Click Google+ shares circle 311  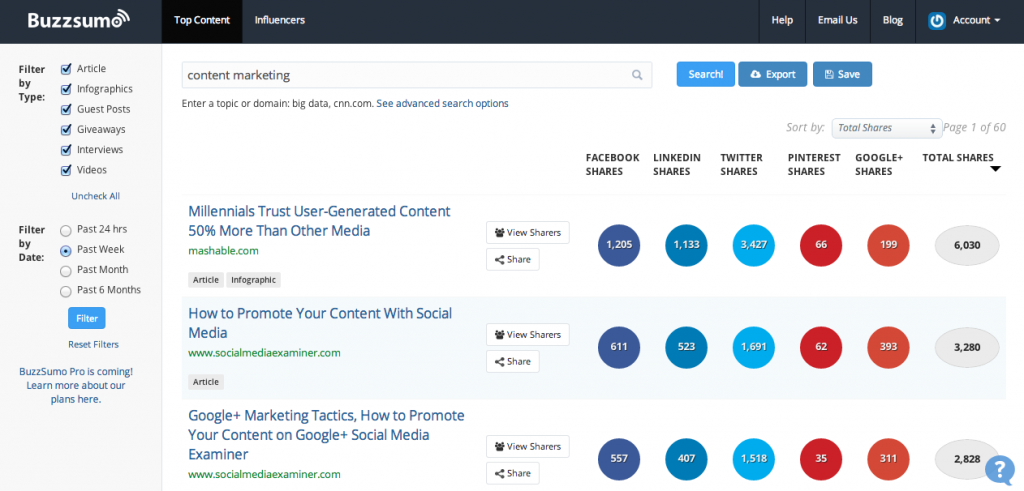(888, 459)
